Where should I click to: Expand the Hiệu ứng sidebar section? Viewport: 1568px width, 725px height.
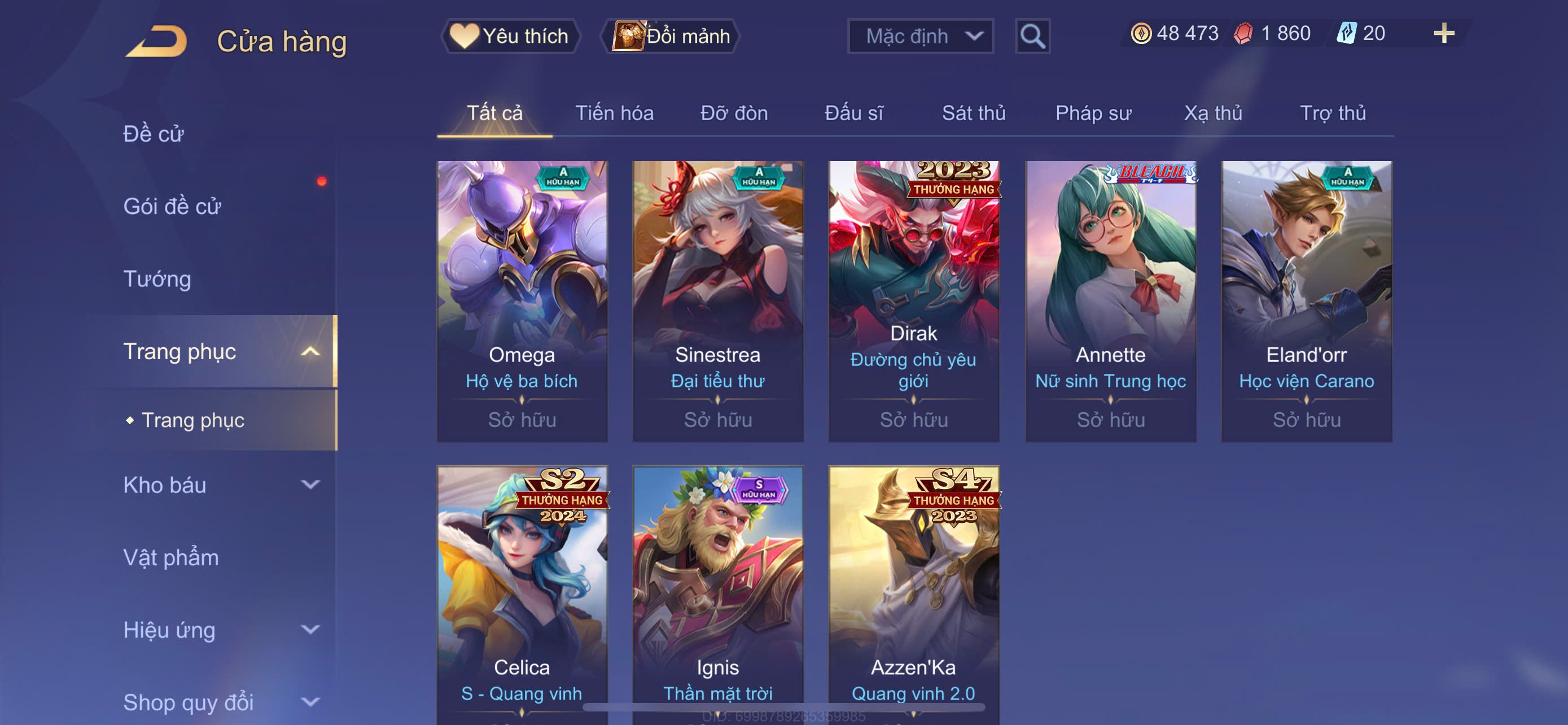[x=310, y=630]
